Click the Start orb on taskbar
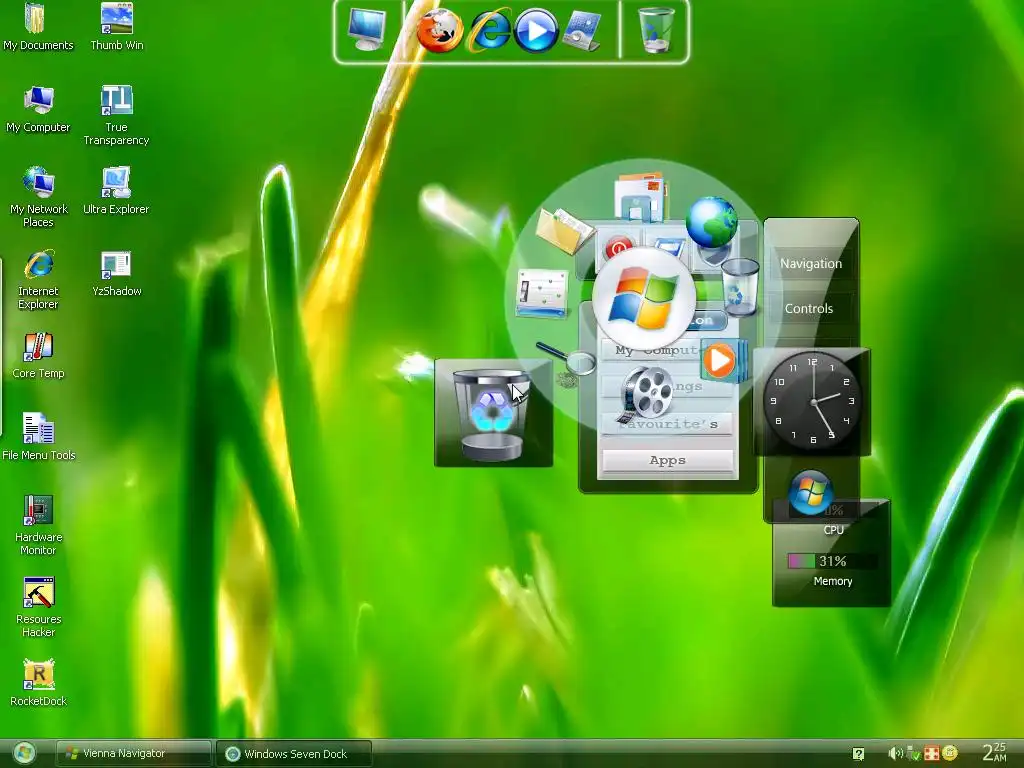The image size is (1024, 768). pos(25,754)
